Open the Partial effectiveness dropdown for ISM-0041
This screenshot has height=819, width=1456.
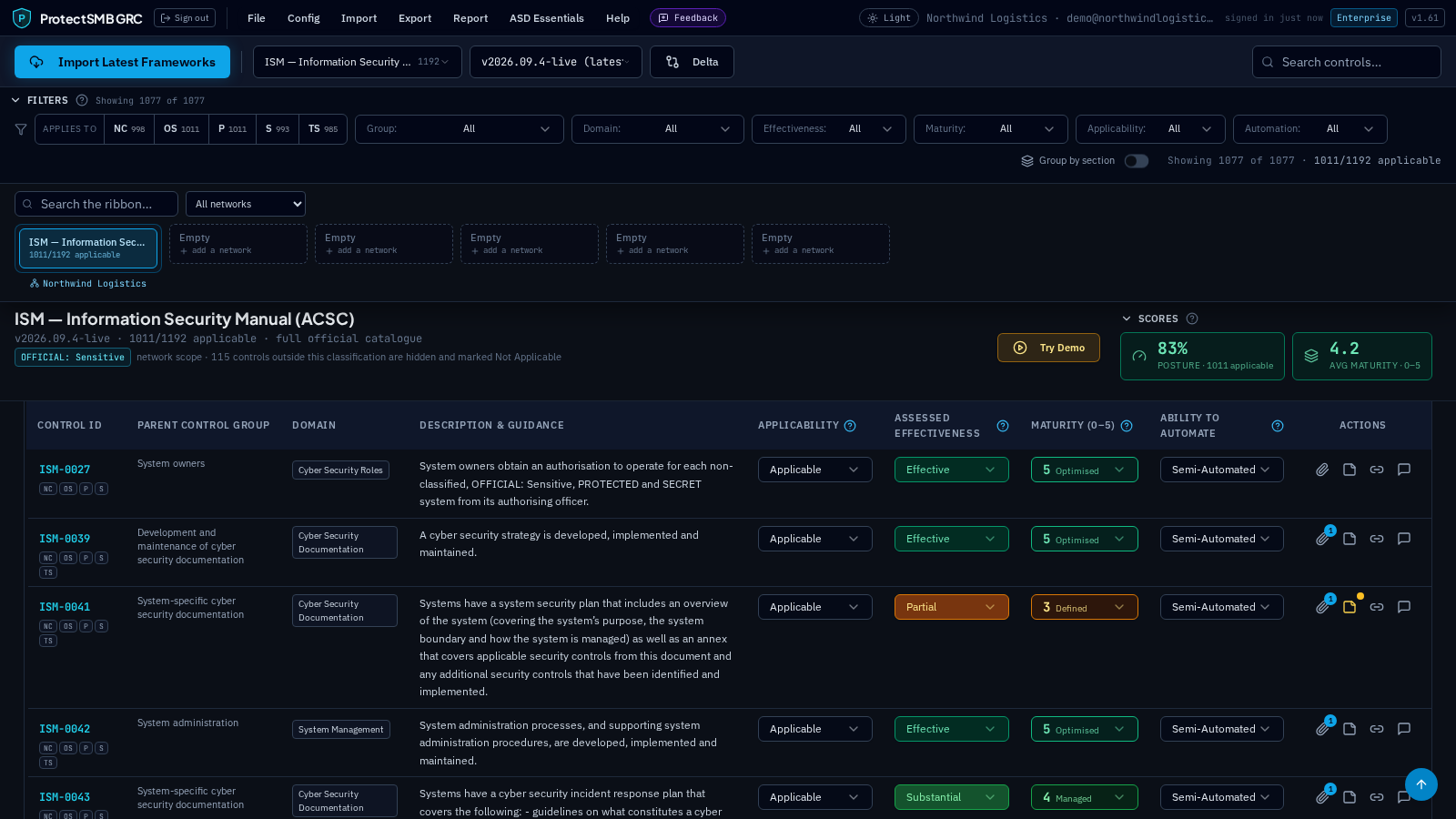pos(951,607)
